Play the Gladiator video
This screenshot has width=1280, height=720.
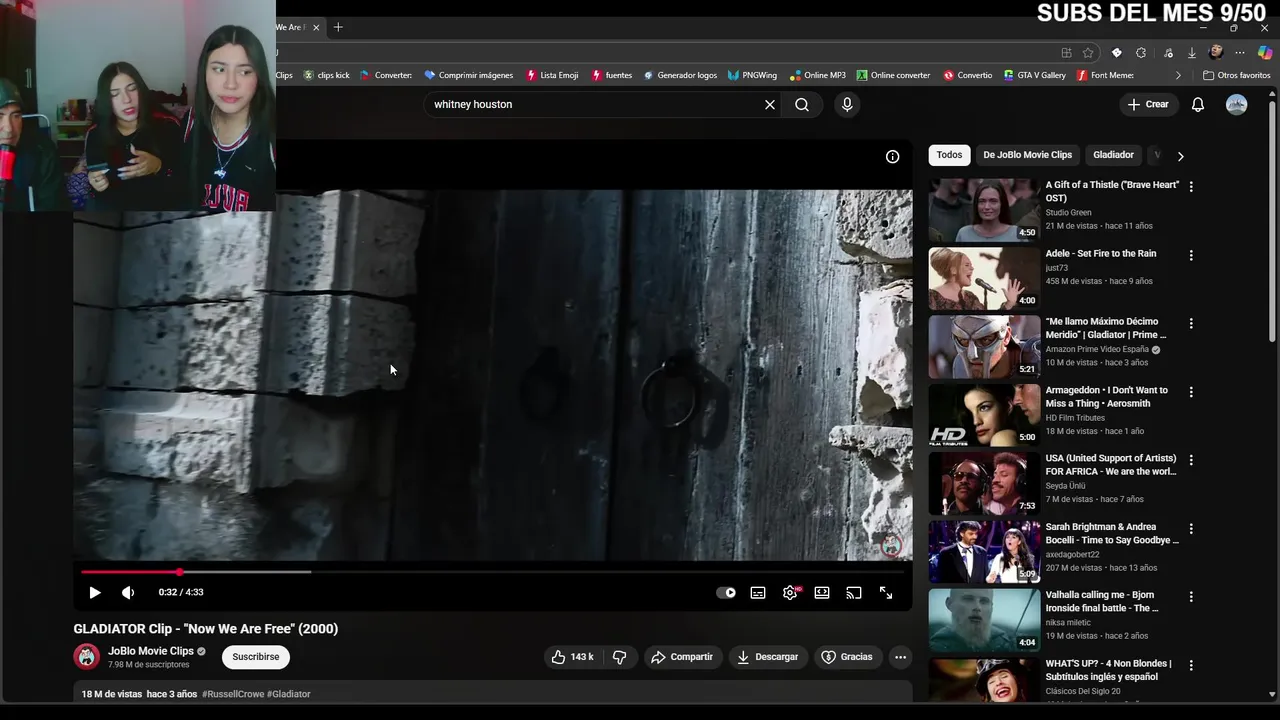tap(94, 592)
